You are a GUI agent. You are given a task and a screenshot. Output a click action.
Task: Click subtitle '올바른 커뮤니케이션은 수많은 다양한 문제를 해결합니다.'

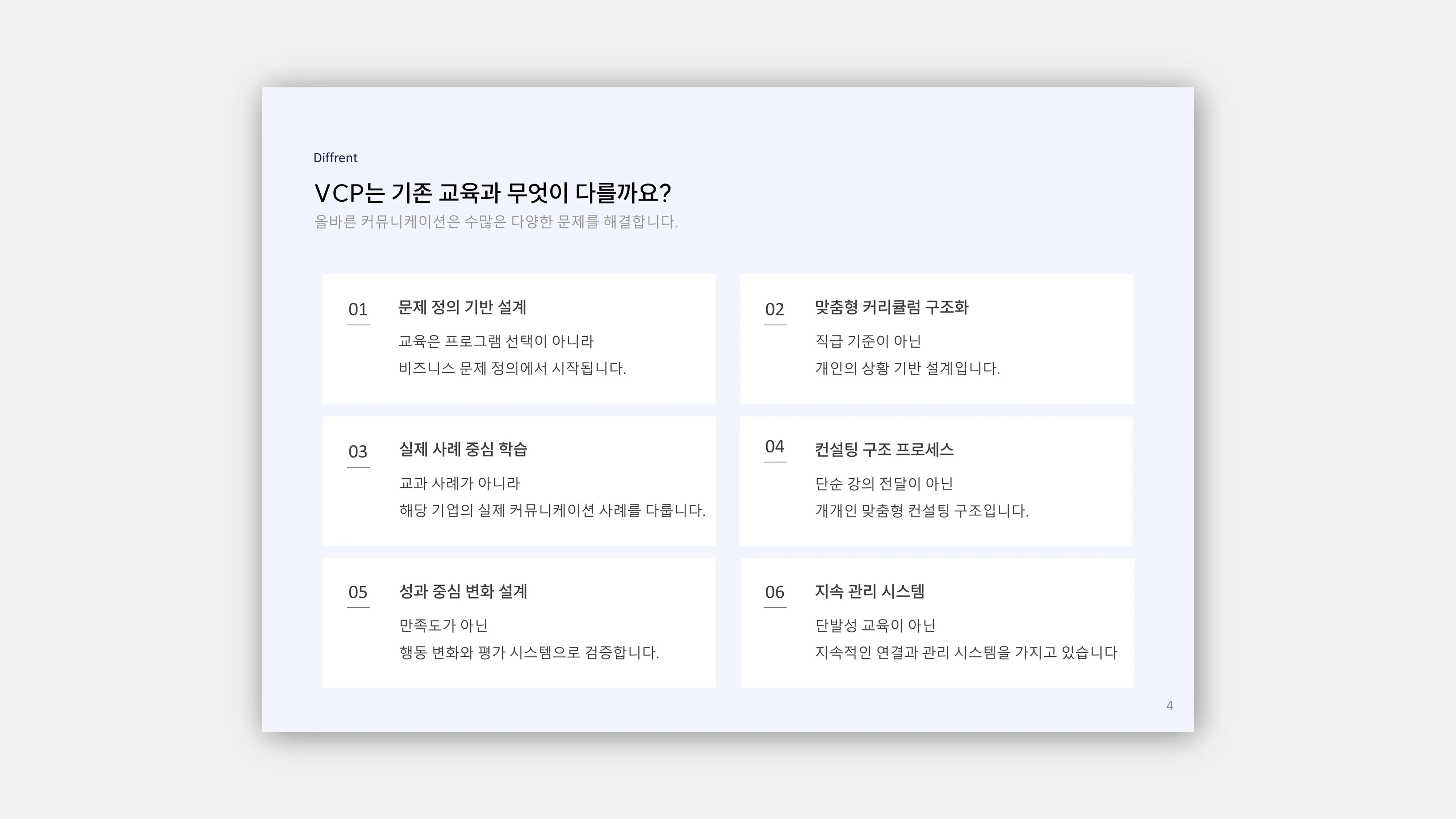pos(496,222)
